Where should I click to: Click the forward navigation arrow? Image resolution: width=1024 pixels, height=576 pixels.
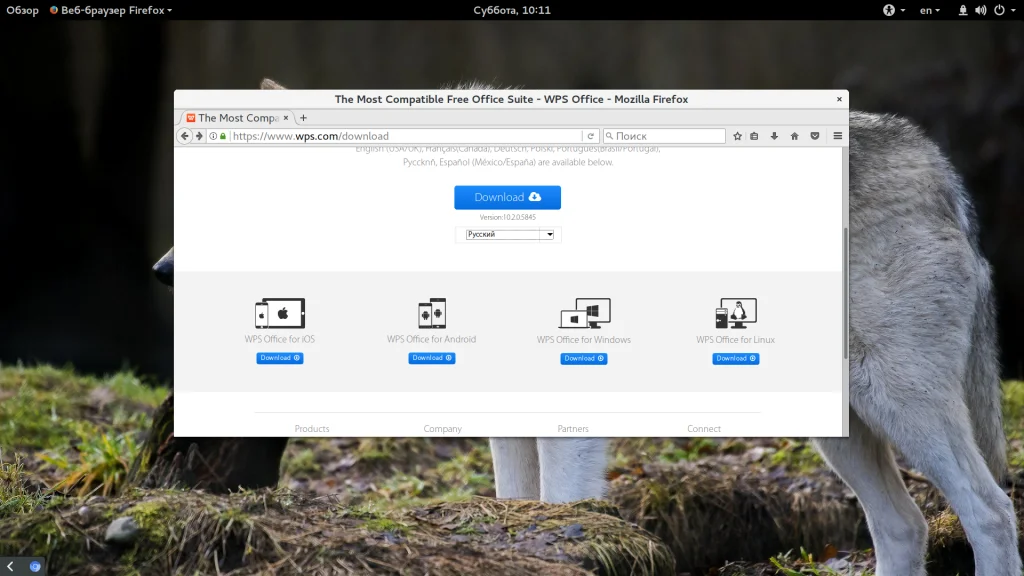coord(199,136)
